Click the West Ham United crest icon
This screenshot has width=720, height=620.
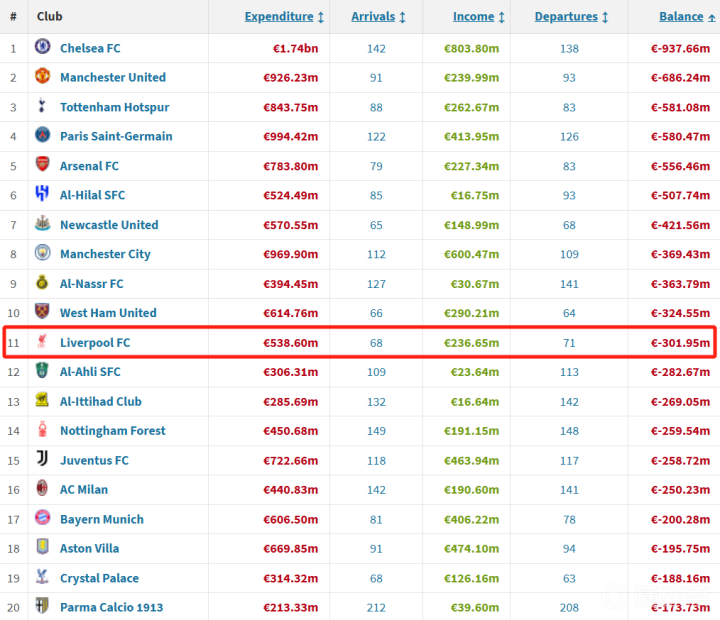coord(43,311)
